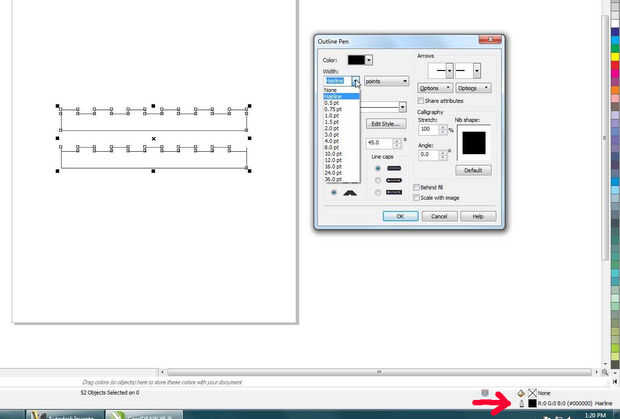Choose 10.0 pt from the width list
Viewport: 620px width, 419px height.
(x=342, y=154)
